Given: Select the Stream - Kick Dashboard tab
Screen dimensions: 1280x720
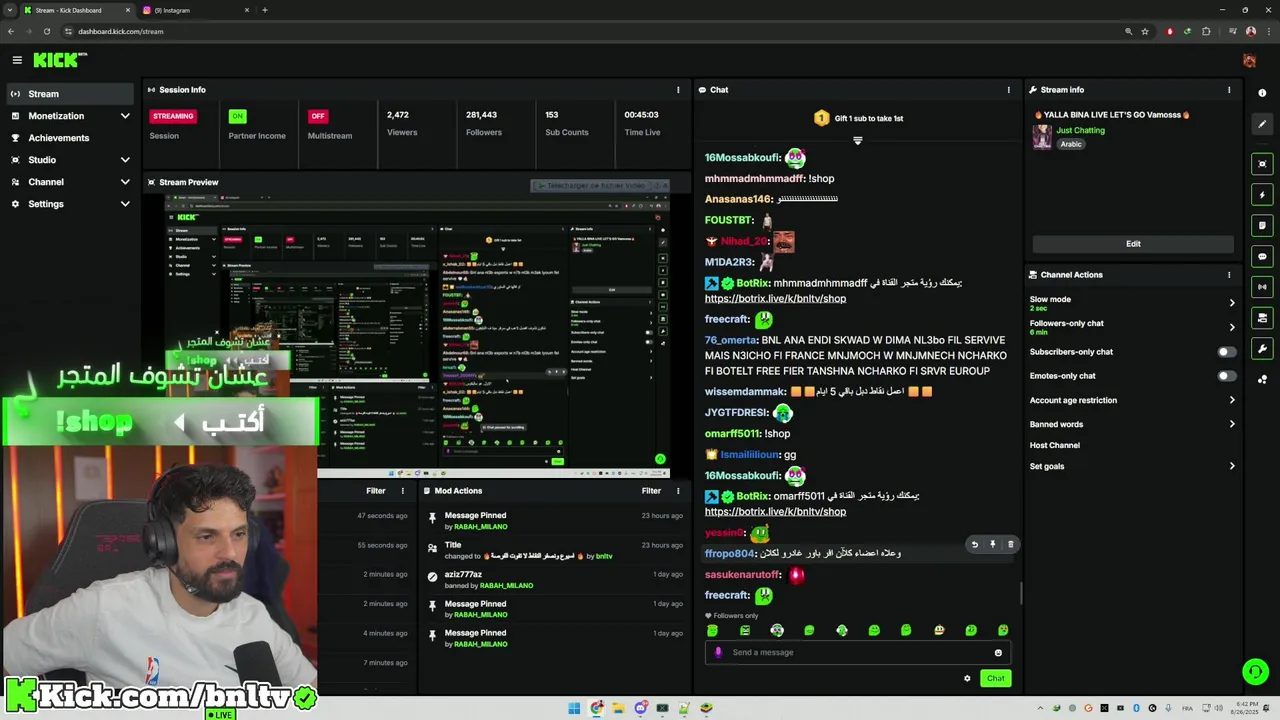Looking at the screenshot, I should click(x=77, y=10).
